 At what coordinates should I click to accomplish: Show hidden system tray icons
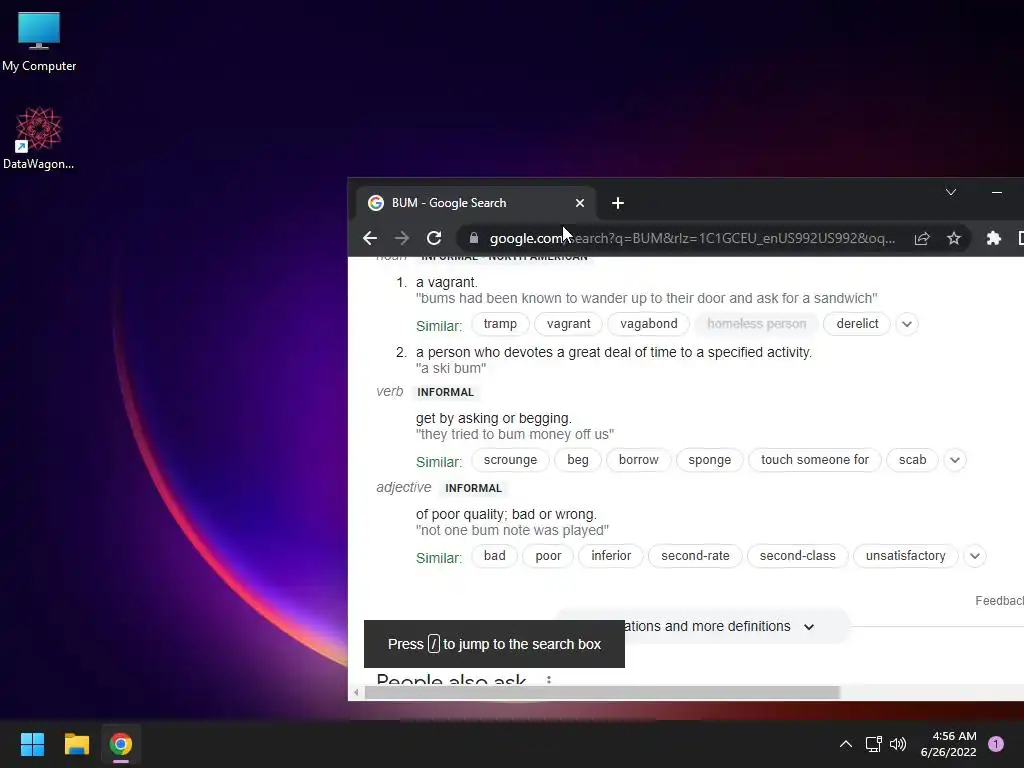coord(846,744)
